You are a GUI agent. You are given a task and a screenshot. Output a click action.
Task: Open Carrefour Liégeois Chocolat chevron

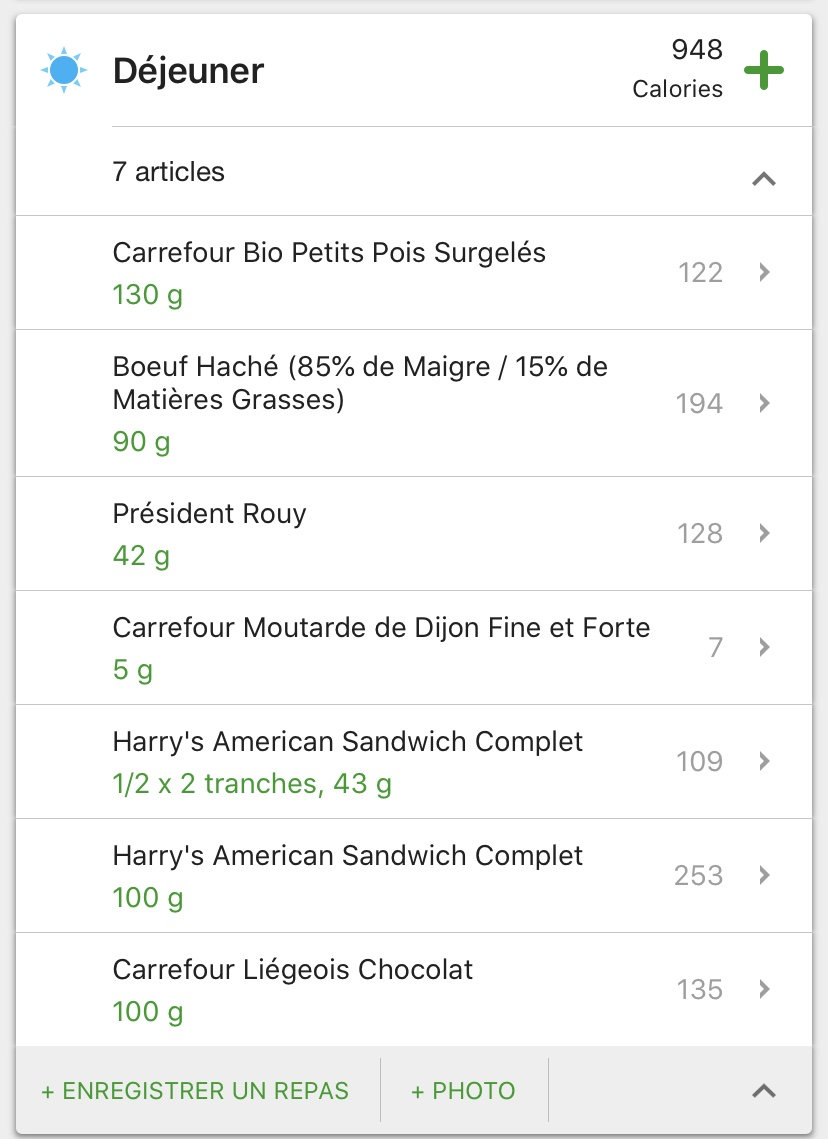[764, 989]
